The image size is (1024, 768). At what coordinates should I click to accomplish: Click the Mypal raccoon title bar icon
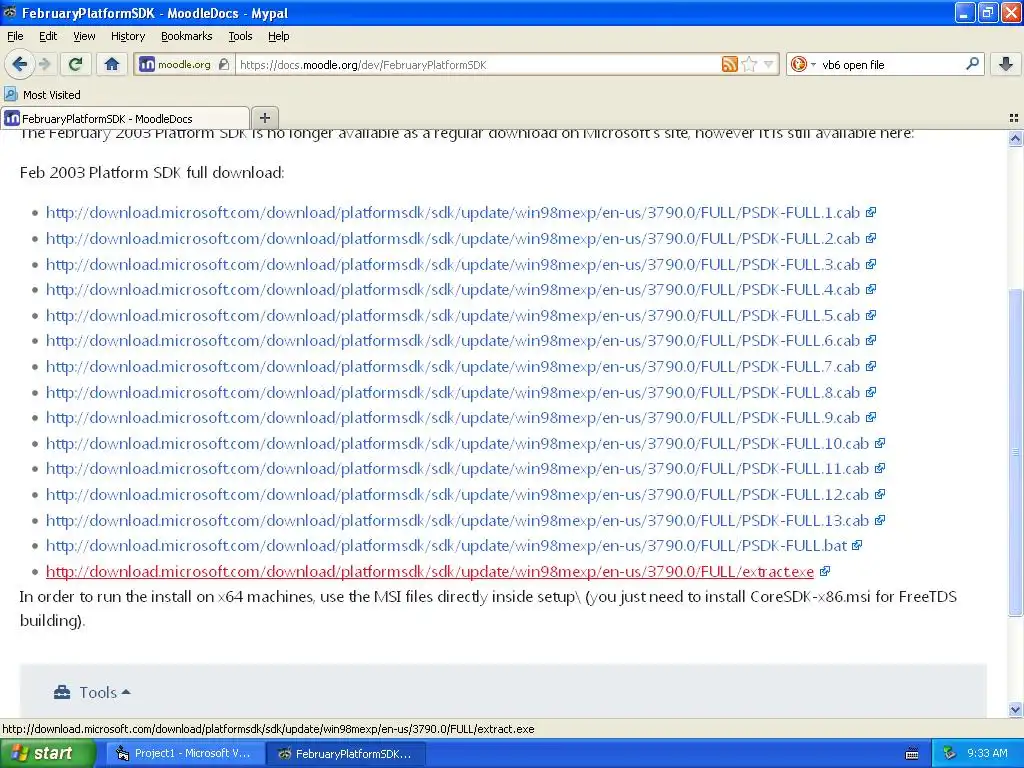click(10, 12)
